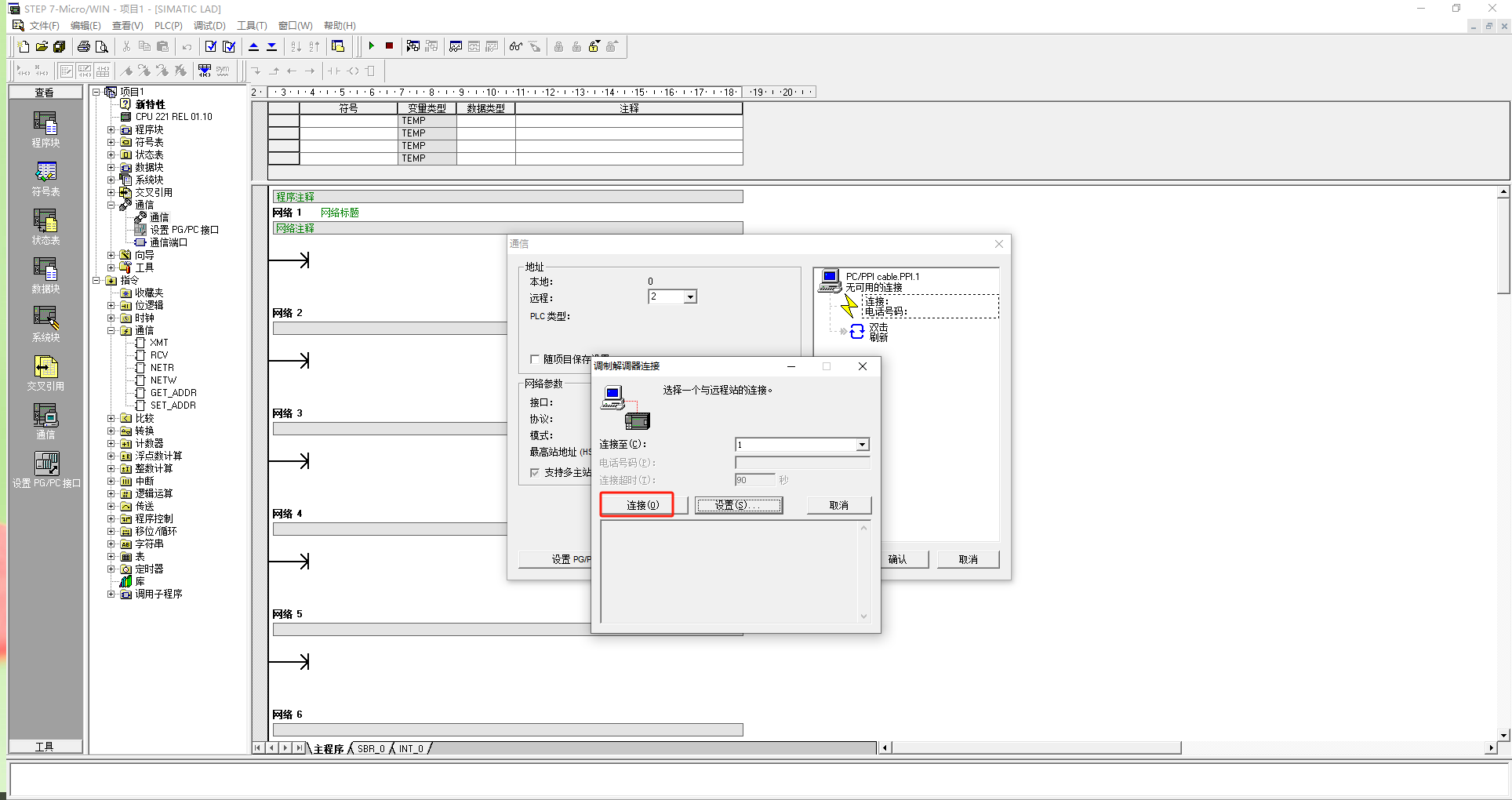This screenshot has width=1512, height=800.
Task: Click 取消 in the 通信 dialog
Action: (x=969, y=559)
